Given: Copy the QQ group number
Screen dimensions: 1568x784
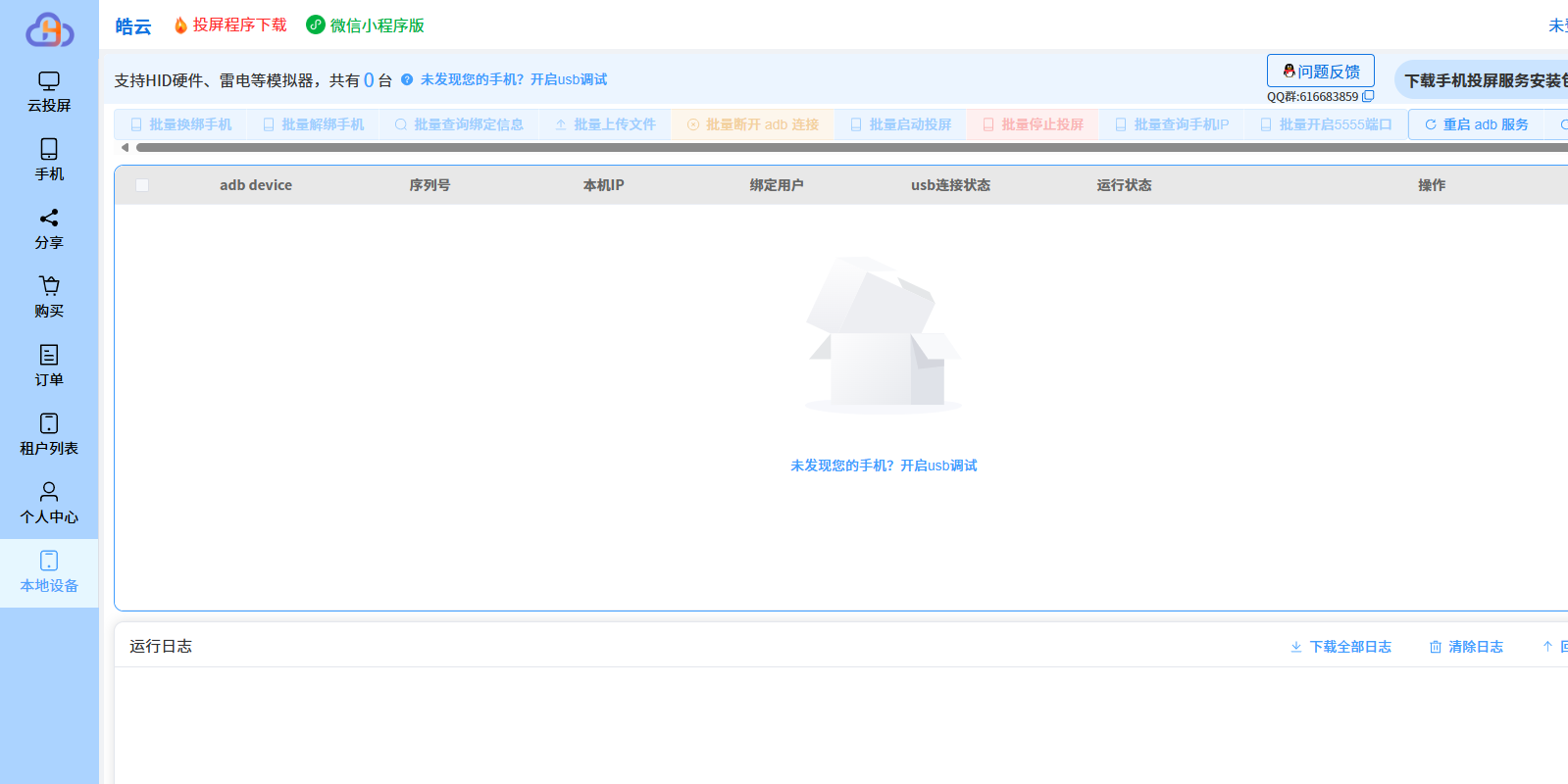Looking at the screenshot, I should pyautogui.click(x=1368, y=96).
